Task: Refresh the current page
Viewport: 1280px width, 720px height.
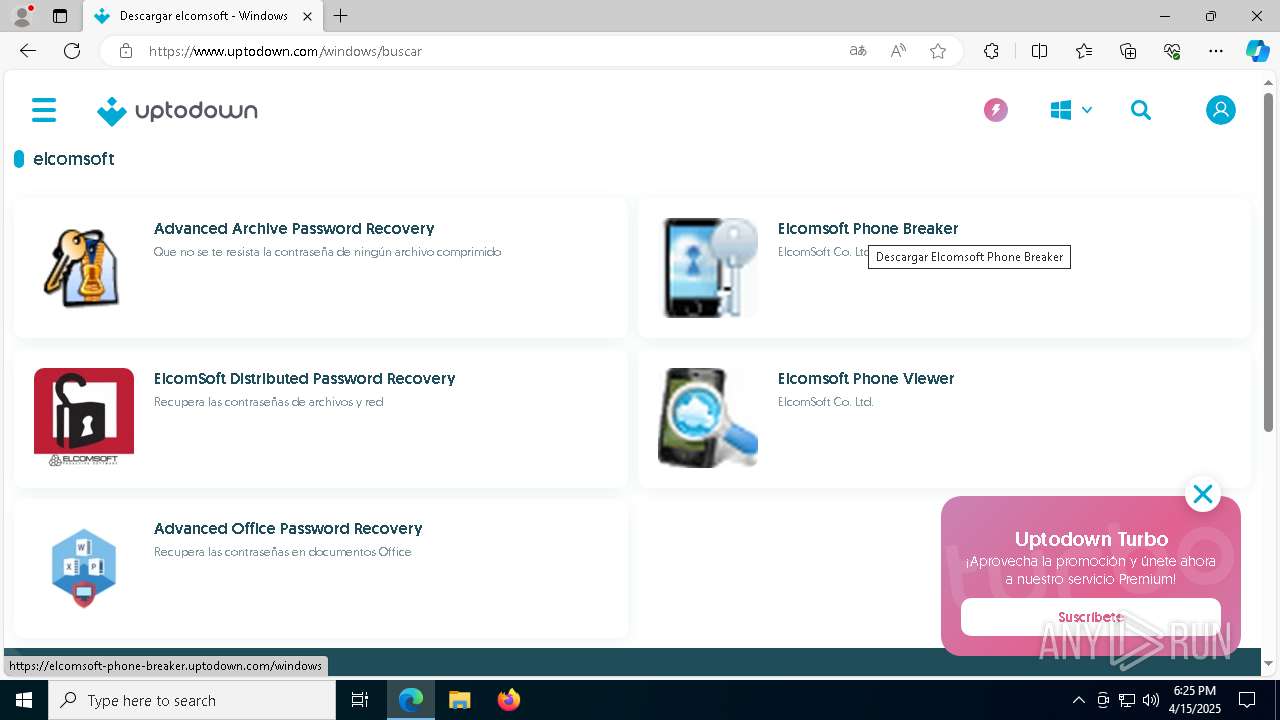Action: (x=72, y=51)
